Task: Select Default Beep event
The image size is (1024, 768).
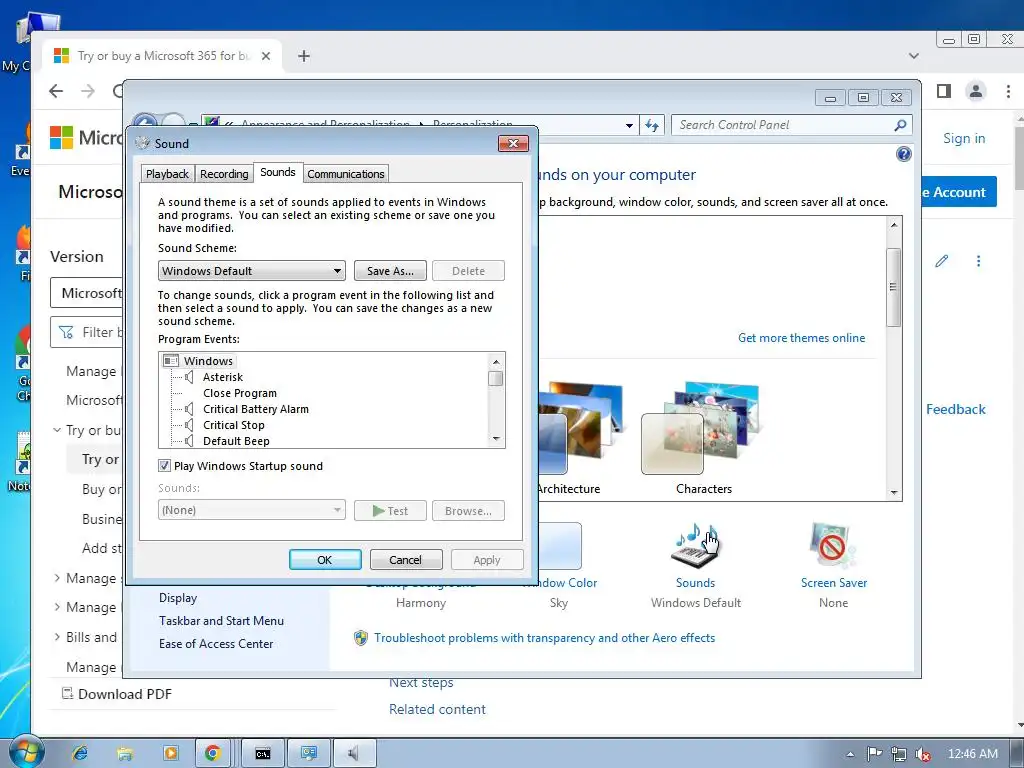Action: [236, 441]
